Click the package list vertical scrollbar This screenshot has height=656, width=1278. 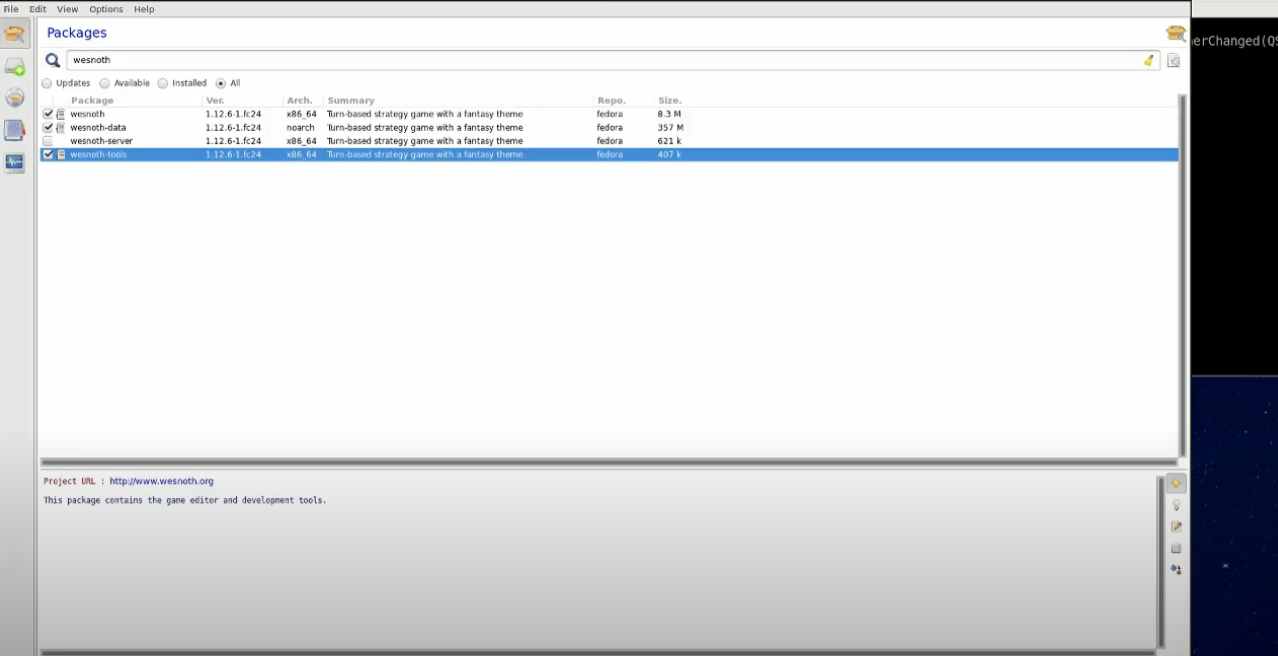click(1183, 276)
